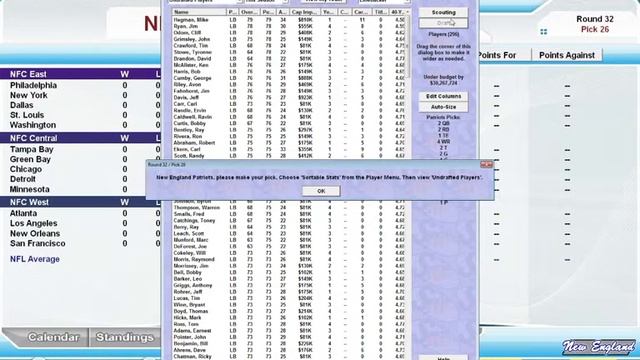The width and height of the screenshot is (640, 360).
Task: Select player Catchings, Toney
Action: [x=194, y=220]
